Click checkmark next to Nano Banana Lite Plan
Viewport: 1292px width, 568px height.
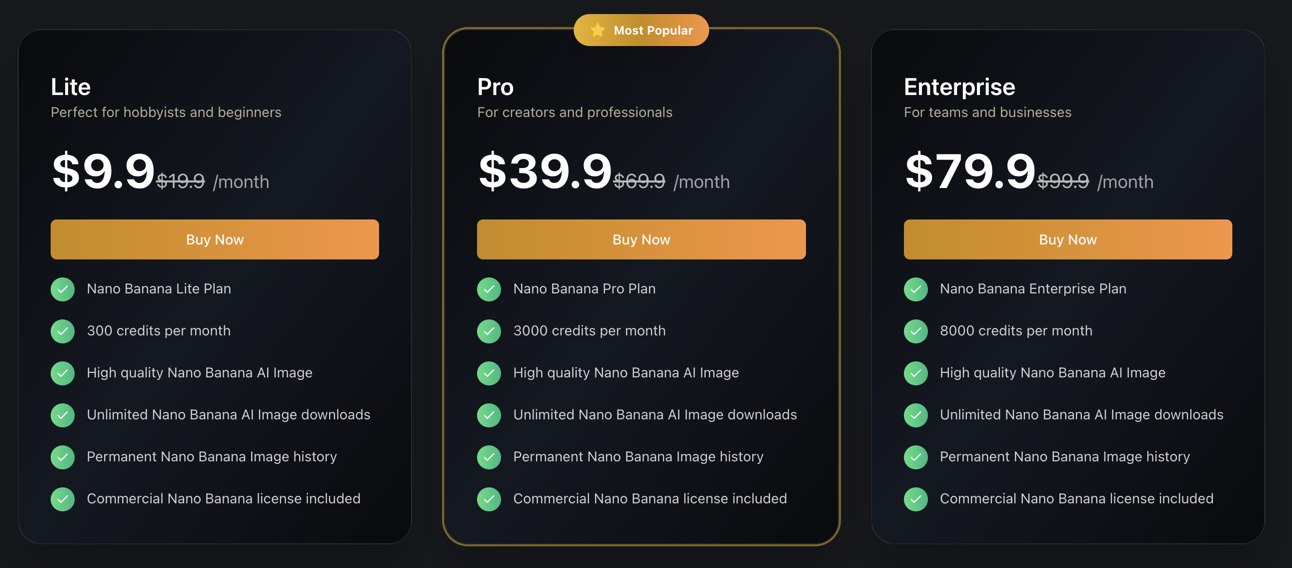pyautogui.click(x=63, y=289)
